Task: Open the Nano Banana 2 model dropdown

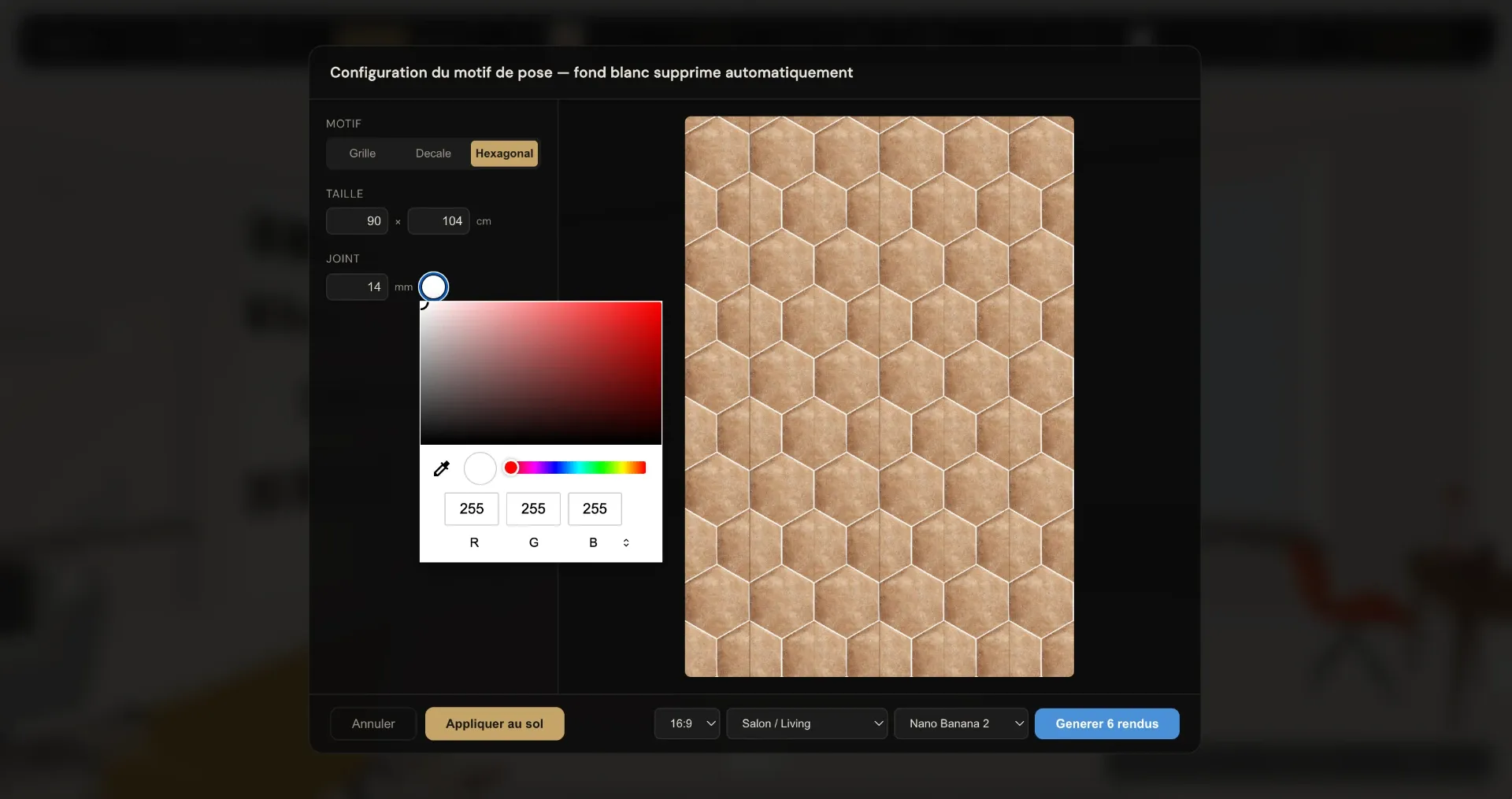Action: [962, 723]
